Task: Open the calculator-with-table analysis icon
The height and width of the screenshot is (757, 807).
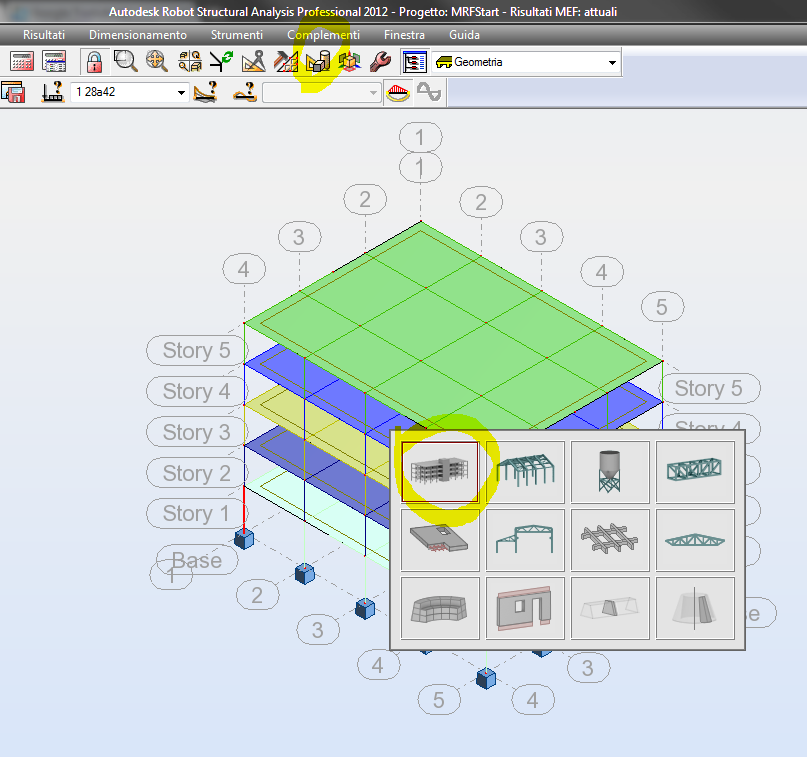Action: pos(54,62)
